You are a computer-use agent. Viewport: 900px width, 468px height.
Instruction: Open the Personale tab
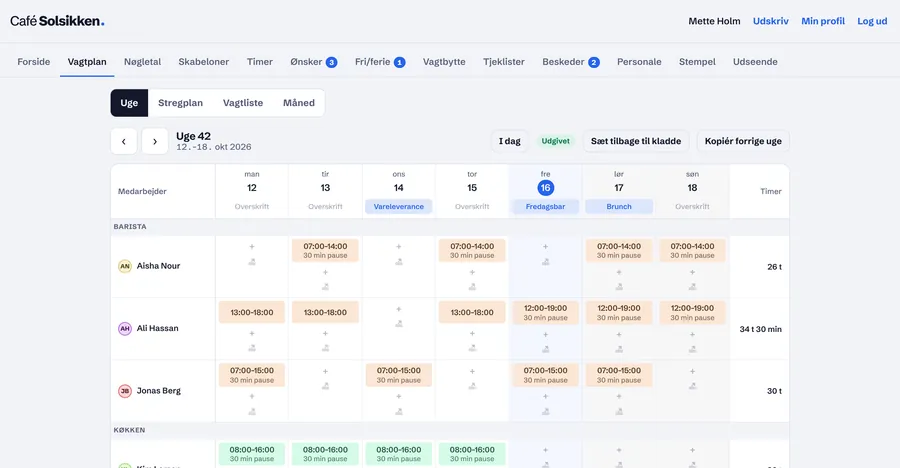tap(639, 61)
